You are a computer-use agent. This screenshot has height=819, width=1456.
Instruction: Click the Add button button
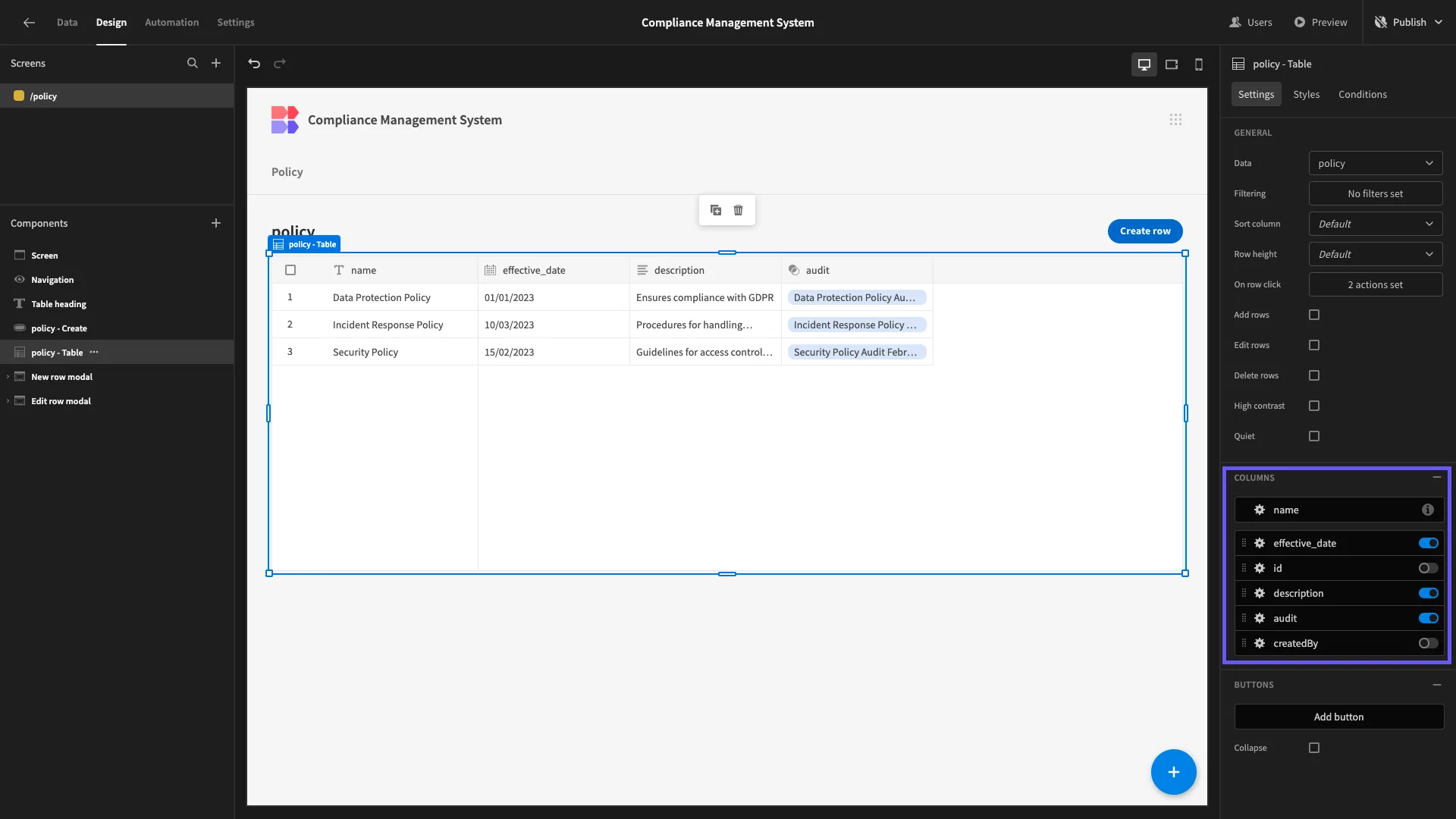(x=1339, y=717)
